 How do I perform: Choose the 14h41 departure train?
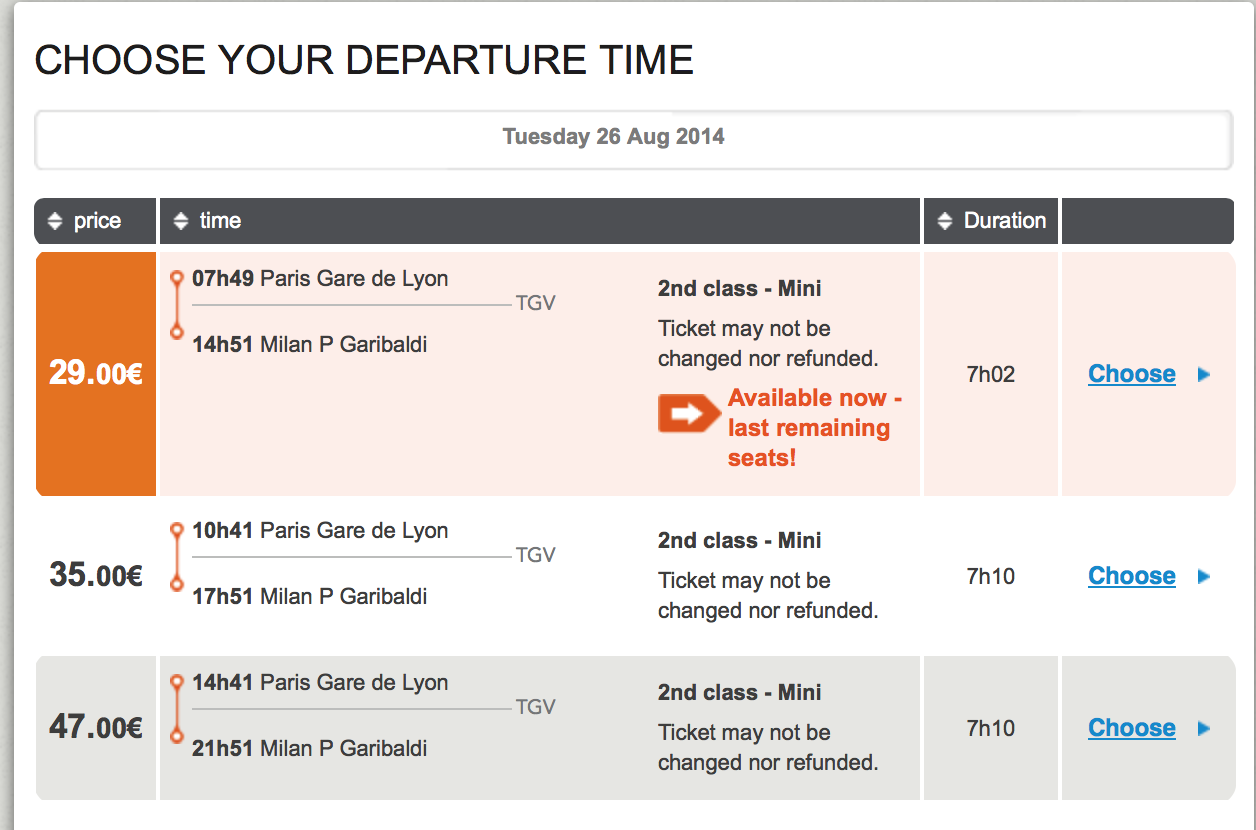(x=1131, y=728)
